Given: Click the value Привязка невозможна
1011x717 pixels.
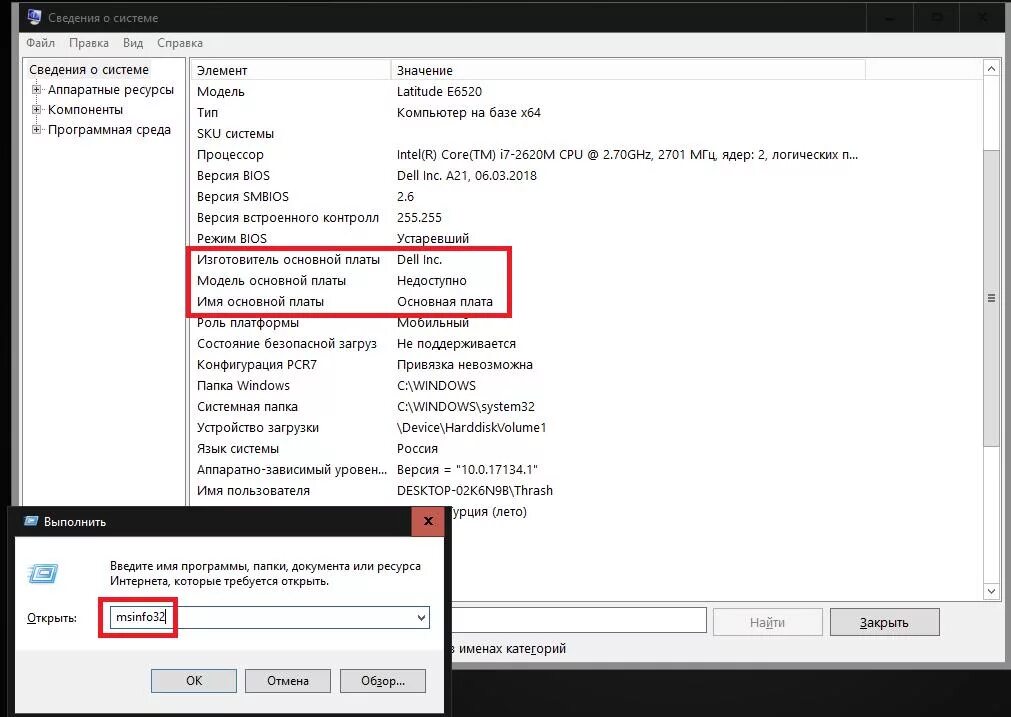Looking at the screenshot, I should (465, 364).
